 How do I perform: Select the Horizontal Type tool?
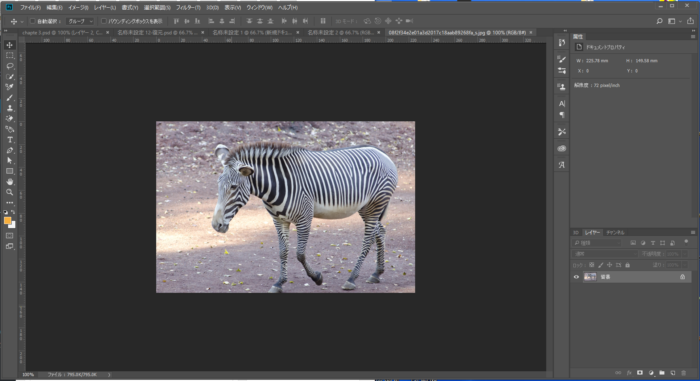coord(9,140)
